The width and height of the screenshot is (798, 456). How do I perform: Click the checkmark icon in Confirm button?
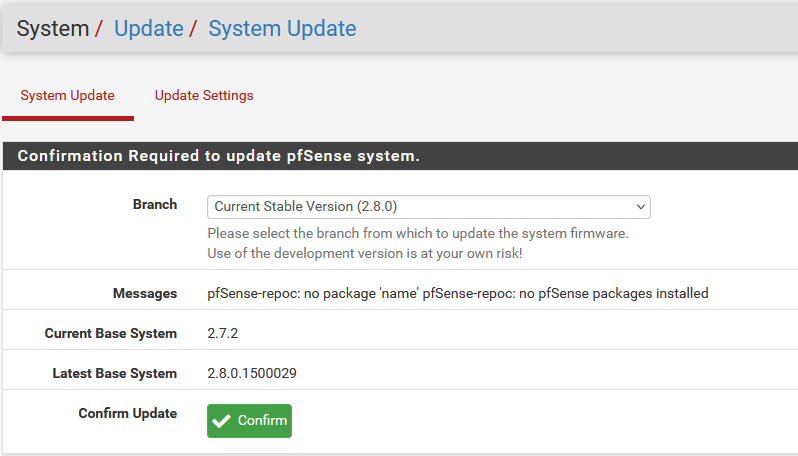tap(221, 421)
